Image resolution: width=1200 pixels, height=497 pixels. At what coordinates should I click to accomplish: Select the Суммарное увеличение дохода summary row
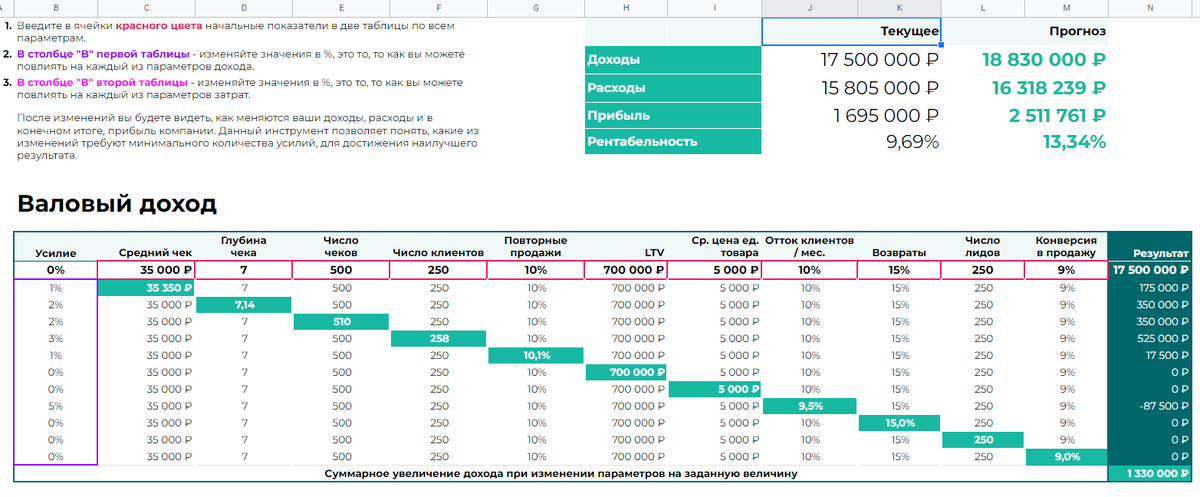coord(561,473)
